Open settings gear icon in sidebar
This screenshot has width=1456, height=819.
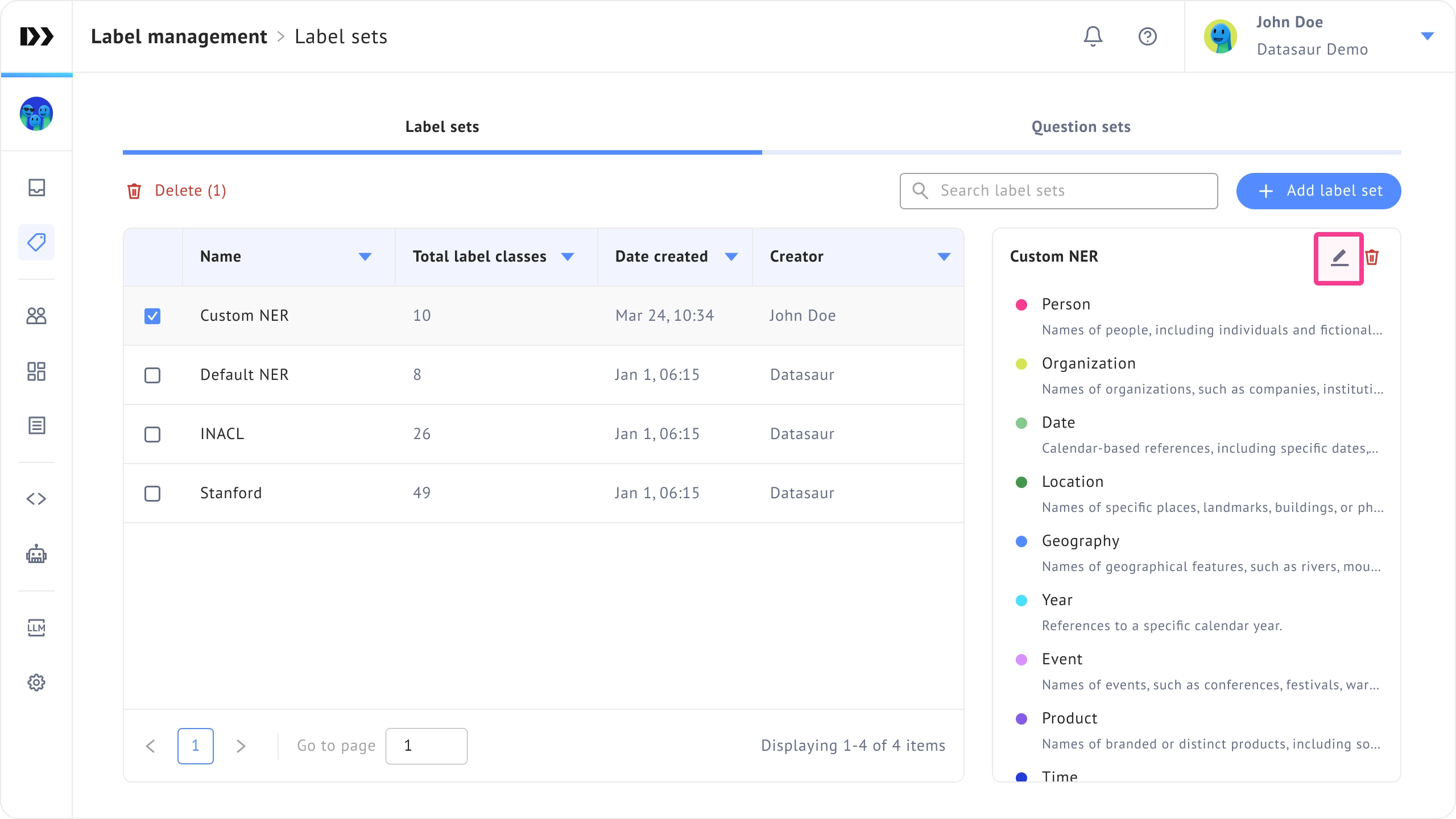pyautogui.click(x=36, y=682)
